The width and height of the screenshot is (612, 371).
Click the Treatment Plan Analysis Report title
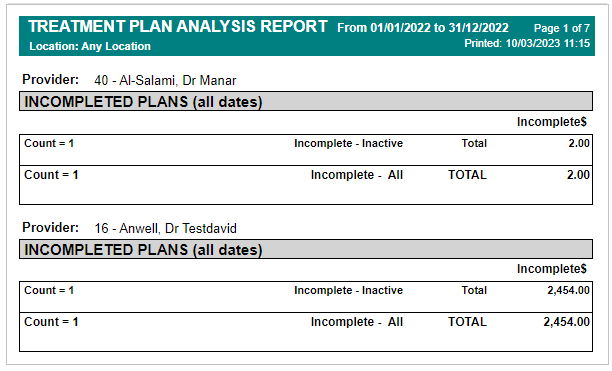point(178,27)
